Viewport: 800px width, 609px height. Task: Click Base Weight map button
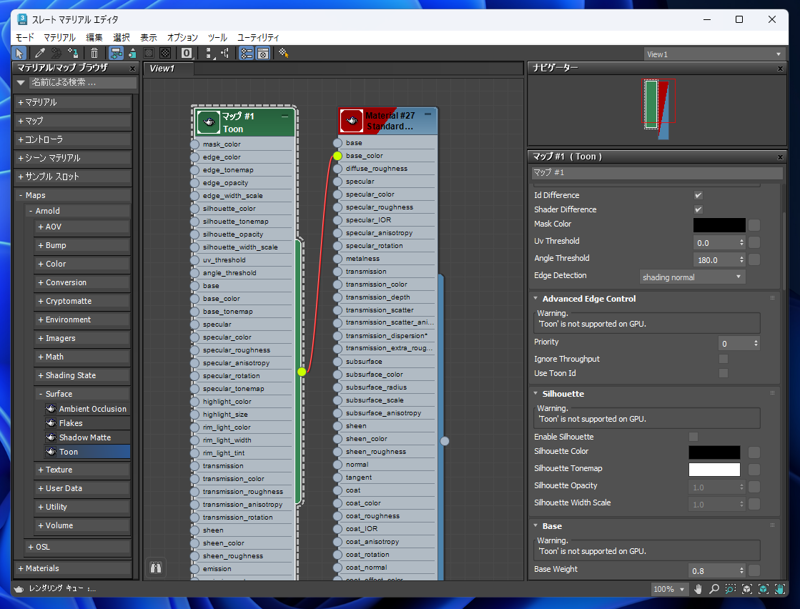coord(754,570)
